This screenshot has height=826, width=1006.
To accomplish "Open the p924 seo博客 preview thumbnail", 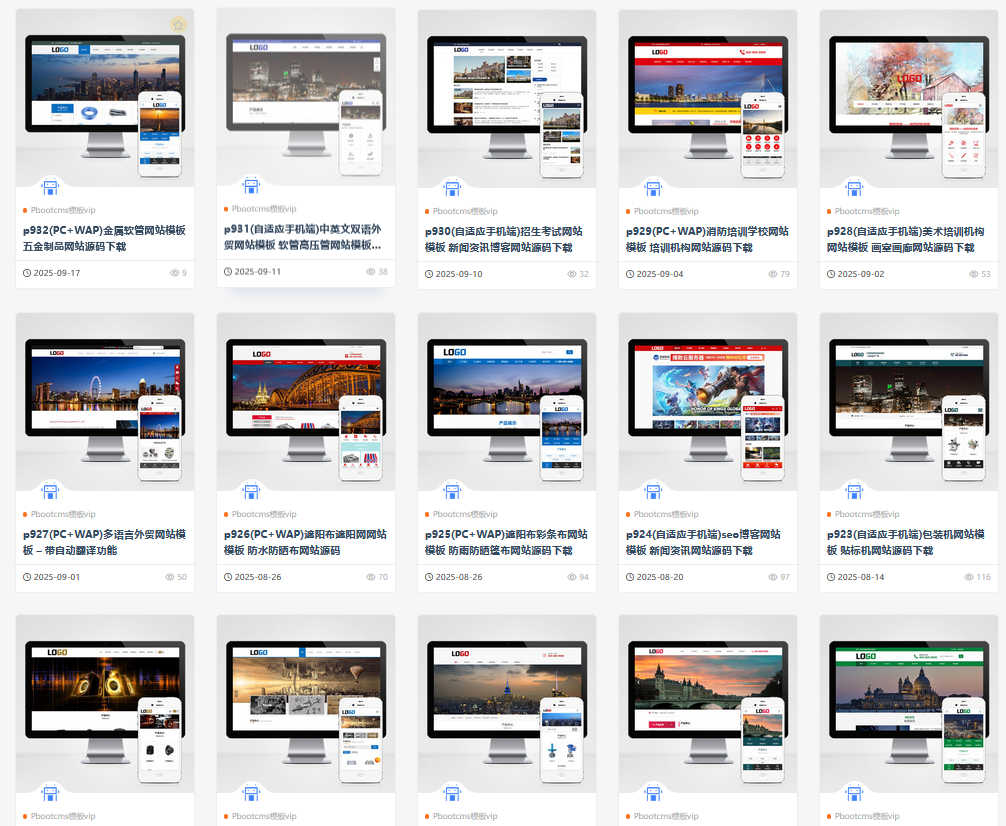I will 707,401.
